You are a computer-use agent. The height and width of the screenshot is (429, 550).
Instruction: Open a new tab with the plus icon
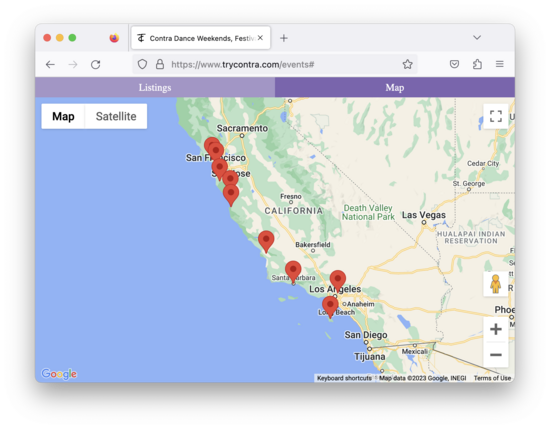point(284,38)
